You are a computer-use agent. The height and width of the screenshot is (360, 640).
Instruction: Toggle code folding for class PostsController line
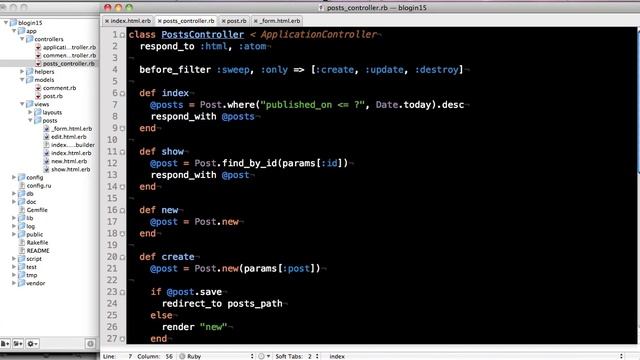pos(122,35)
